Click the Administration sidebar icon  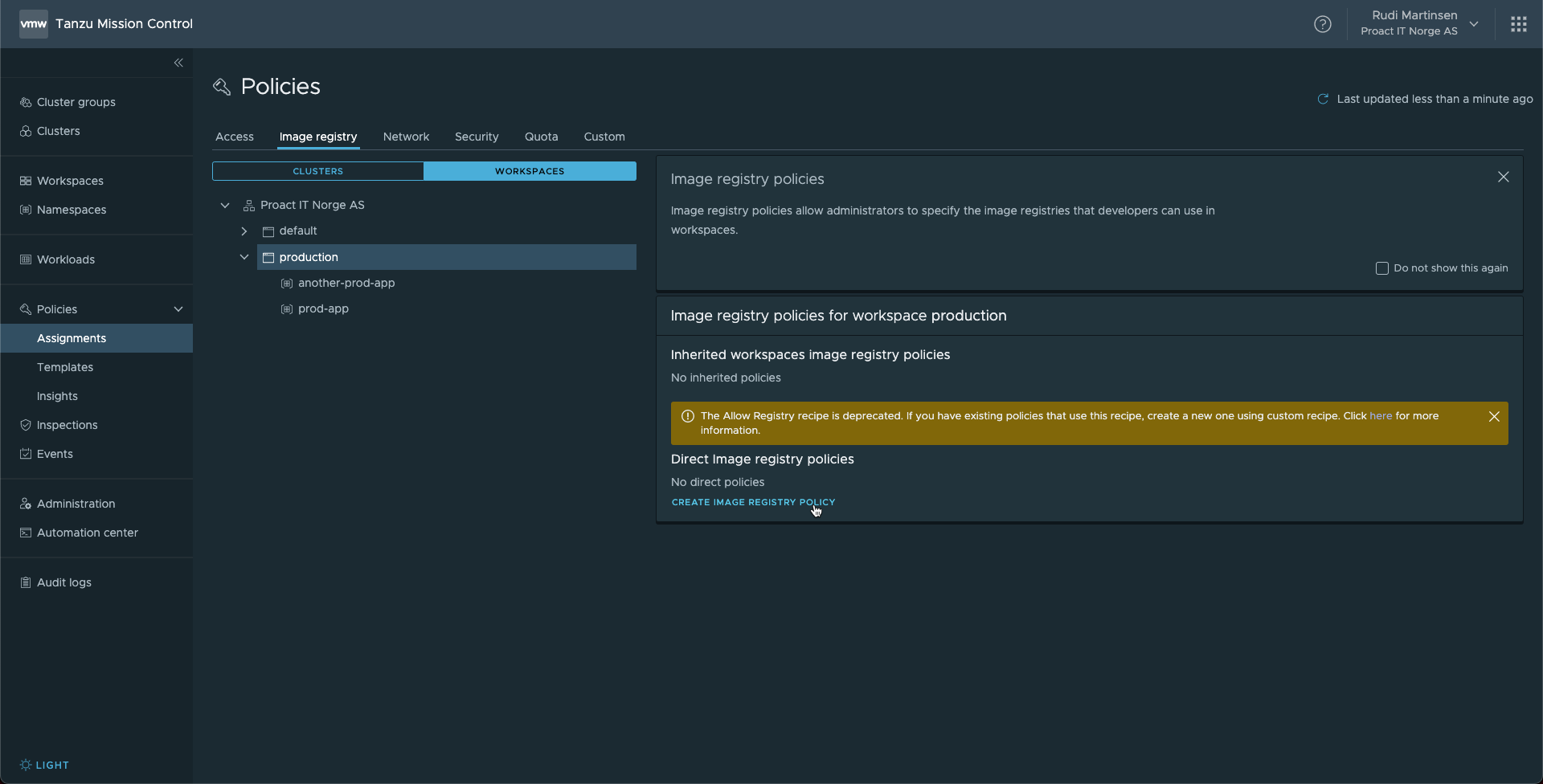(x=26, y=504)
